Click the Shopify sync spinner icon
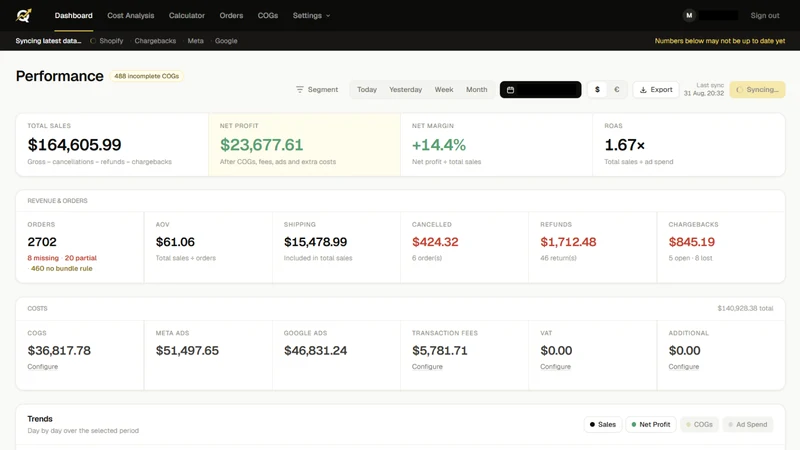 (93, 41)
